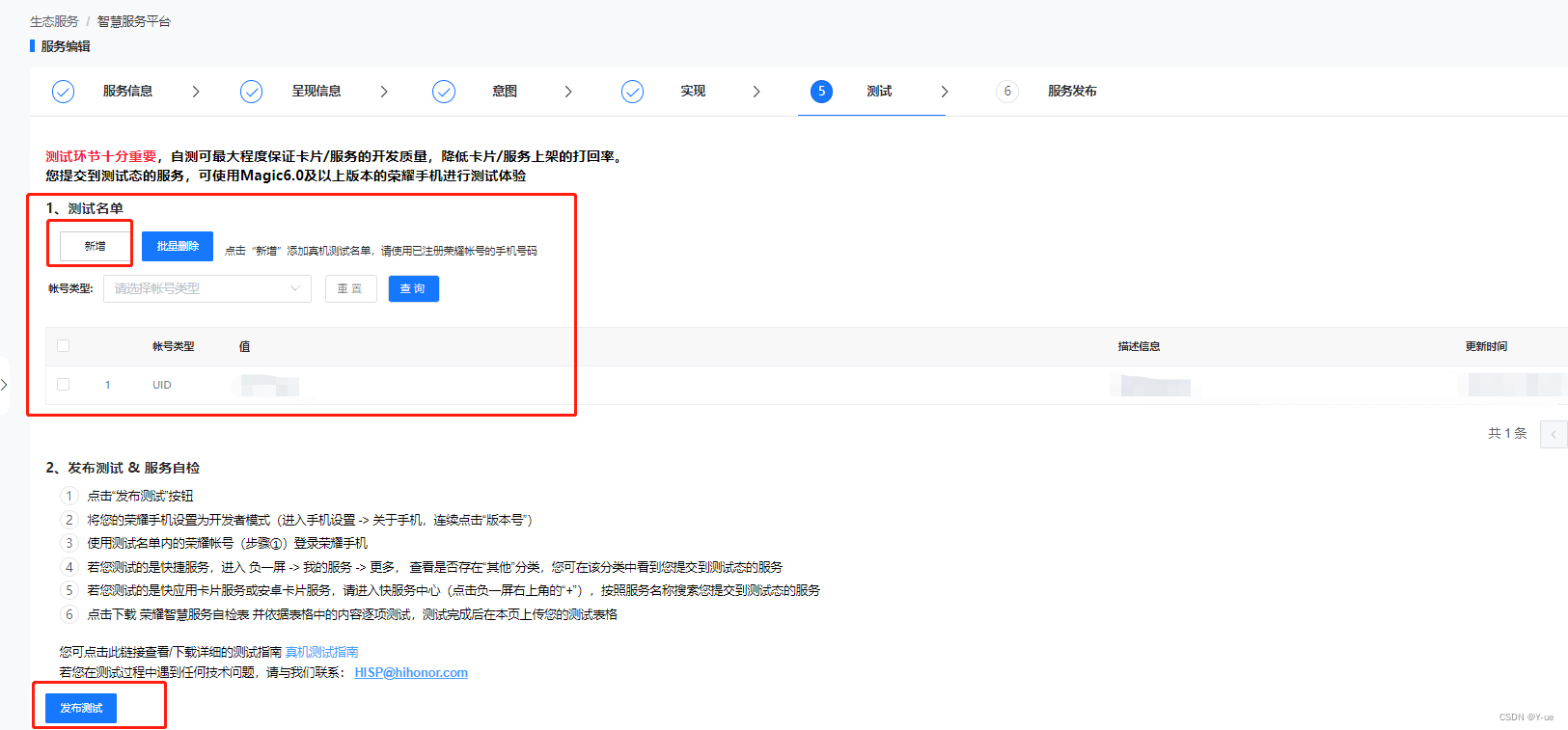The width and height of the screenshot is (1568, 730).
Task: Click the 新增 button to add tester
Action: tap(95, 246)
